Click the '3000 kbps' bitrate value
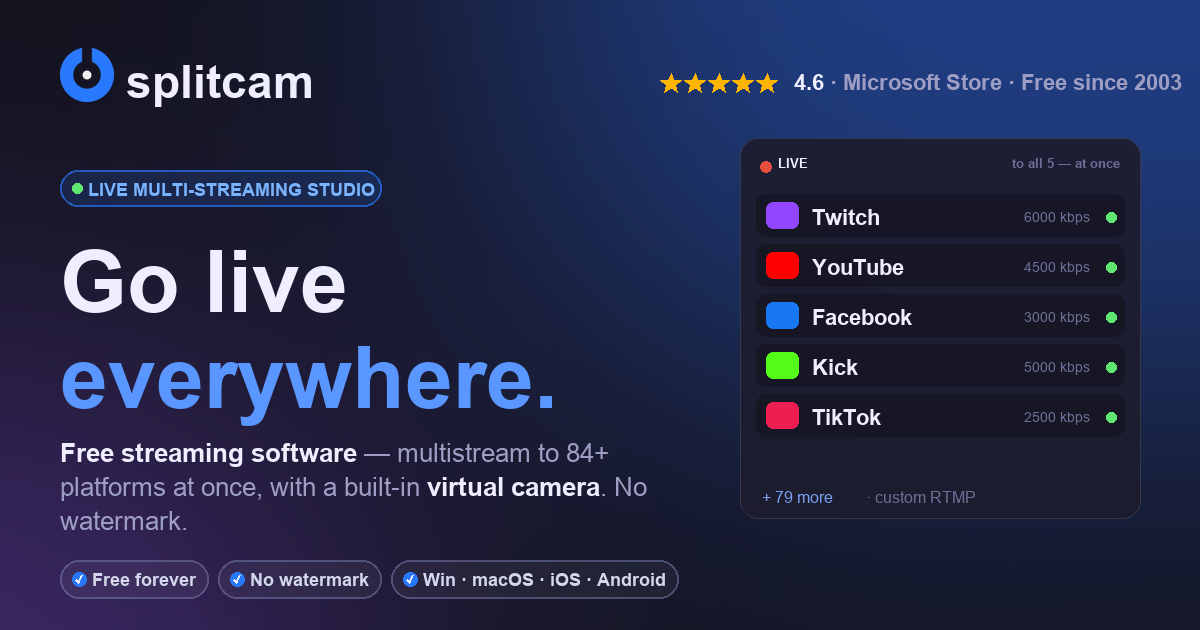 (x=1057, y=317)
